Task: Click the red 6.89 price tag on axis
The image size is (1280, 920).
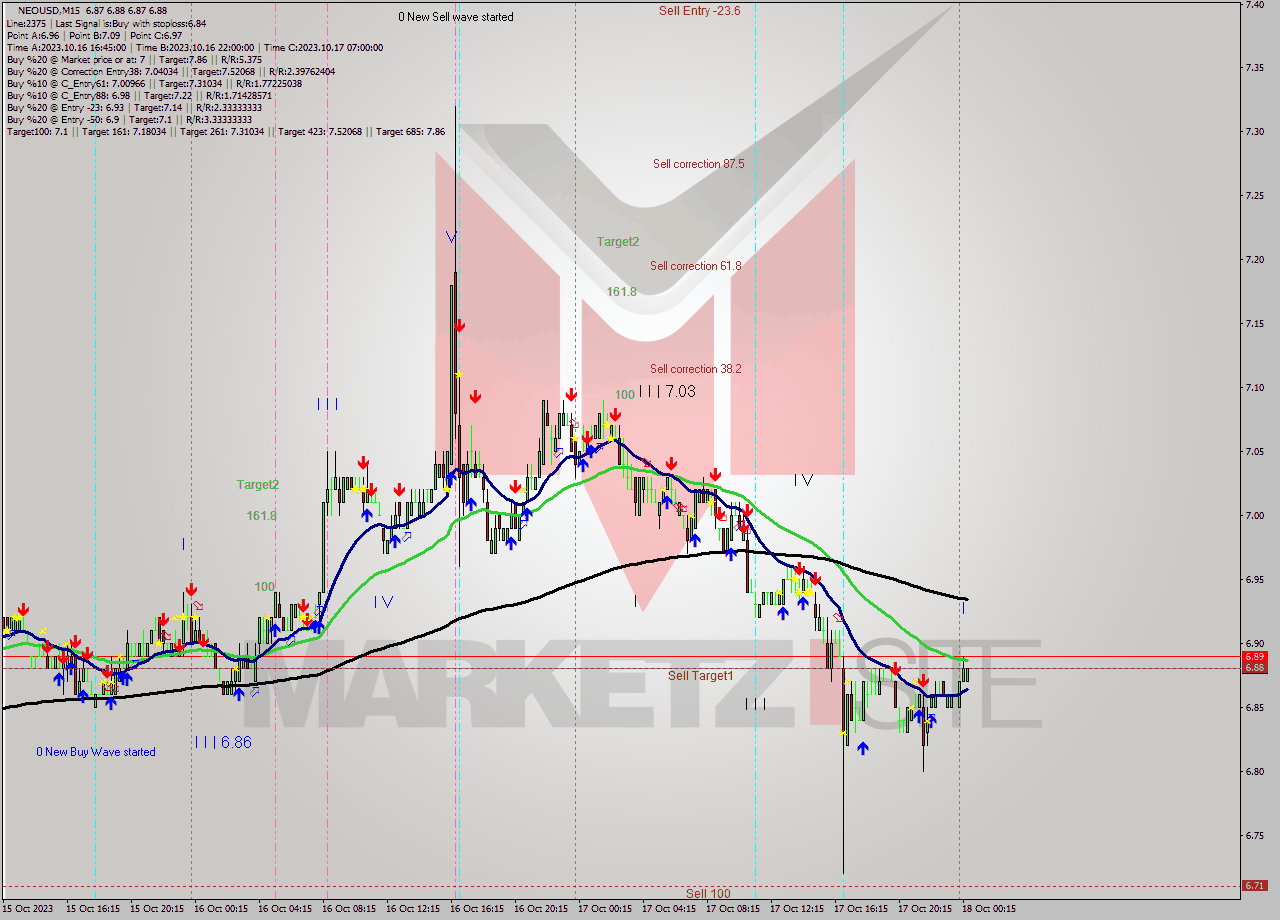Action: 1254,657
